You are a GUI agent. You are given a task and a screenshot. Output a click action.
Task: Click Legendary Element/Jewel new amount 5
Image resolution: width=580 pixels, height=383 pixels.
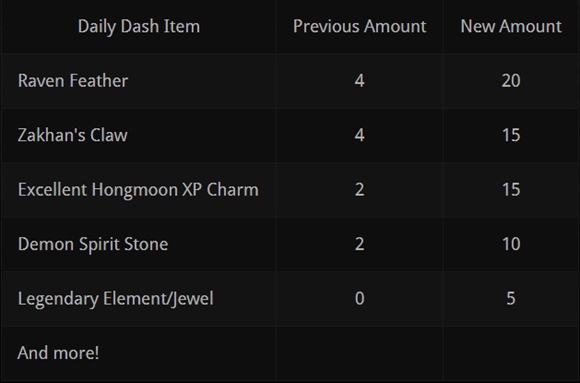click(x=511, y=299)
